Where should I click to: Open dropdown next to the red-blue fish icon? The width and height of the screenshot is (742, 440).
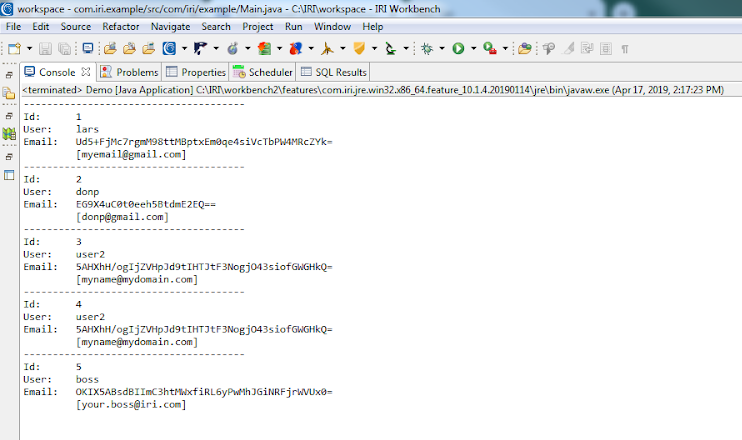pos(311,48)
